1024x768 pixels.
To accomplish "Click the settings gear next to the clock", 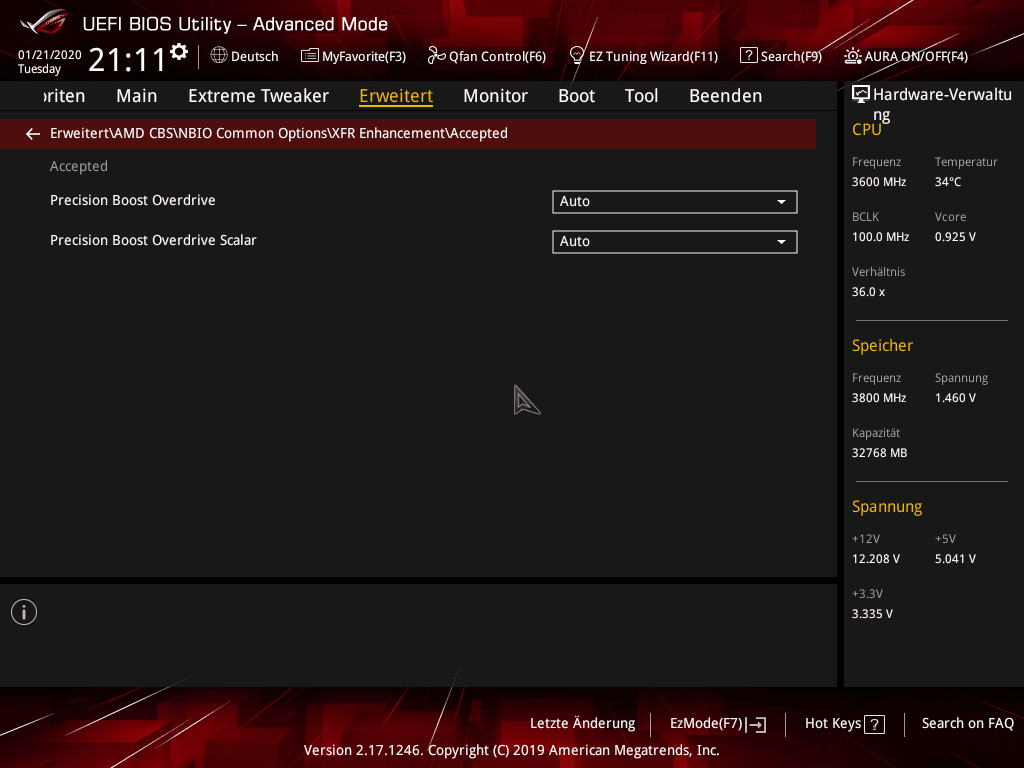I will 179,52.
